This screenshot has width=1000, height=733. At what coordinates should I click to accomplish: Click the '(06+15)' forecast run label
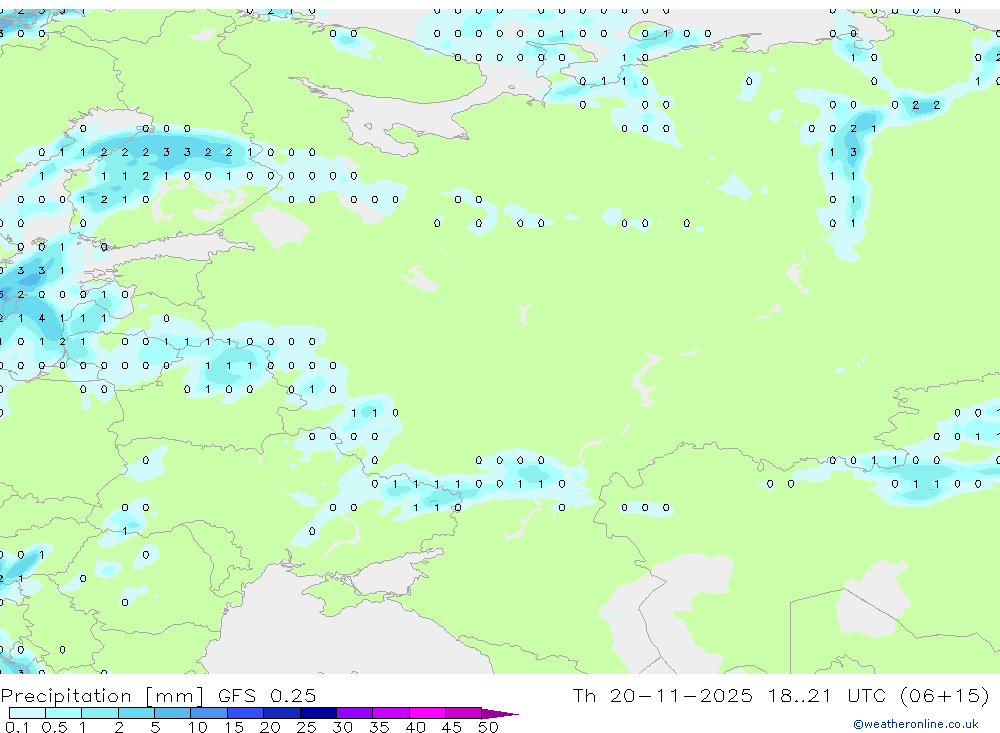pos(945,695)
